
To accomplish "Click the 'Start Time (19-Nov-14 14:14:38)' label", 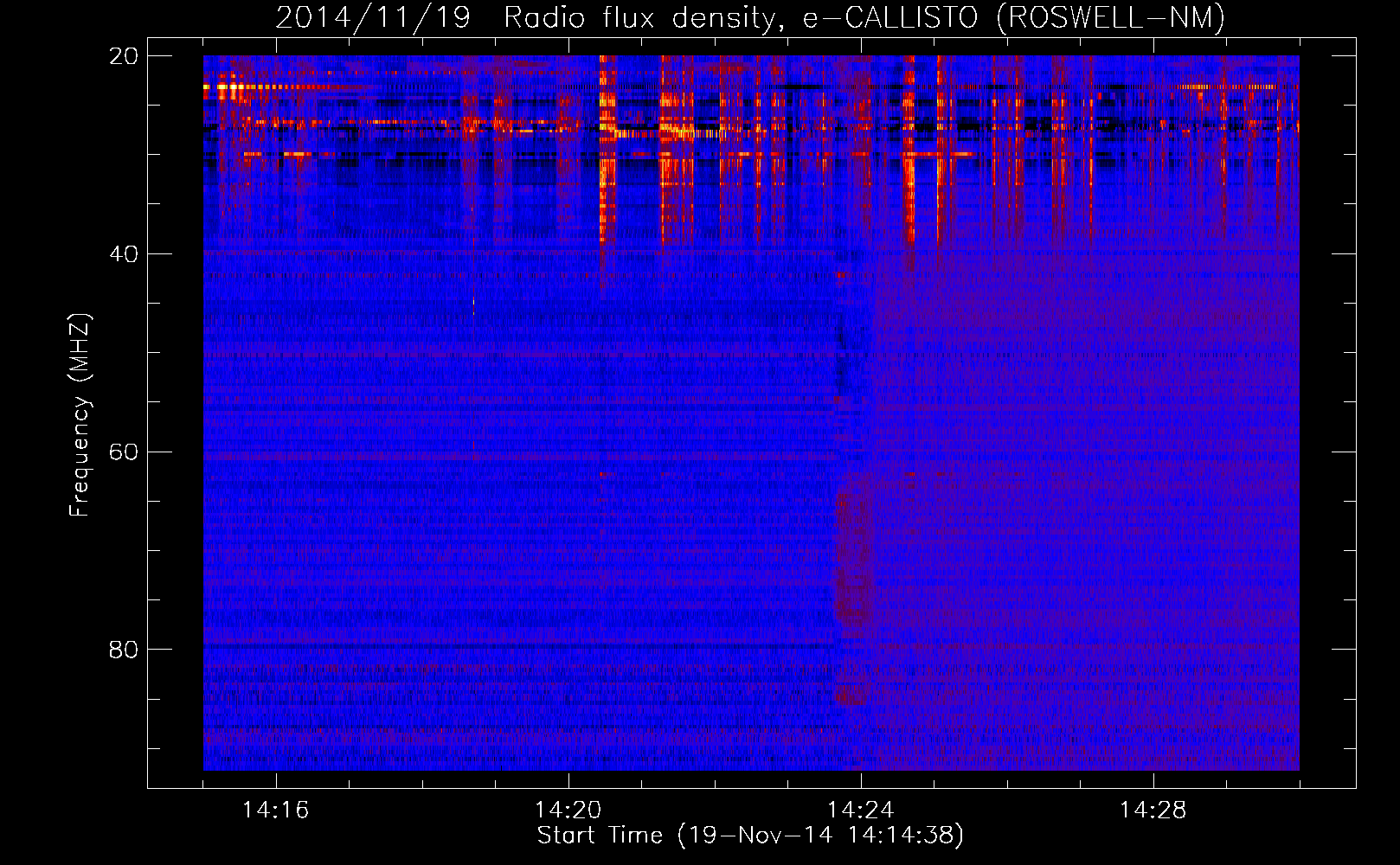I will pos(750,836).
